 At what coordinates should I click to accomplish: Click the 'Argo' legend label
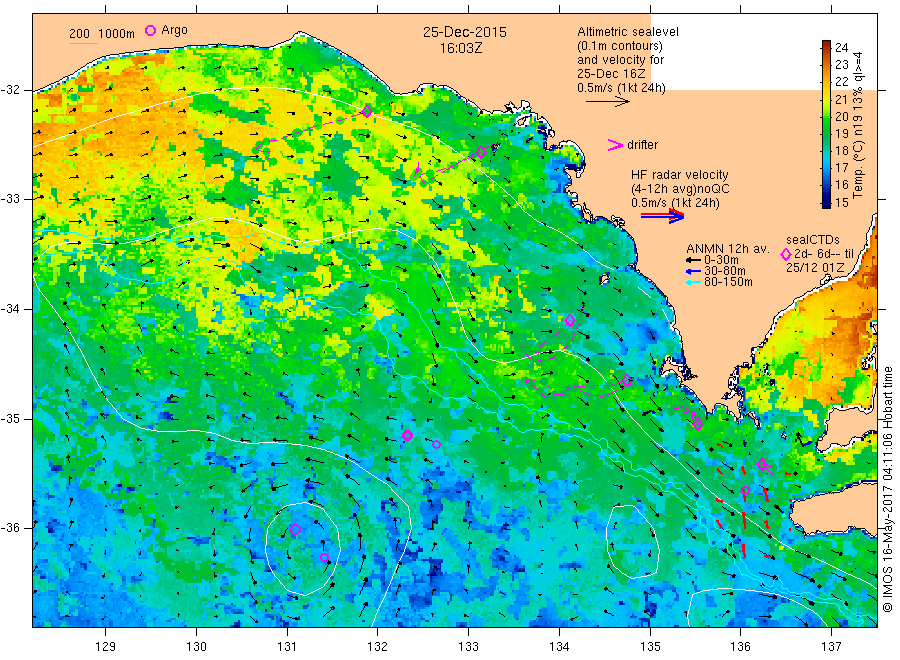click(x=174, y=30)
